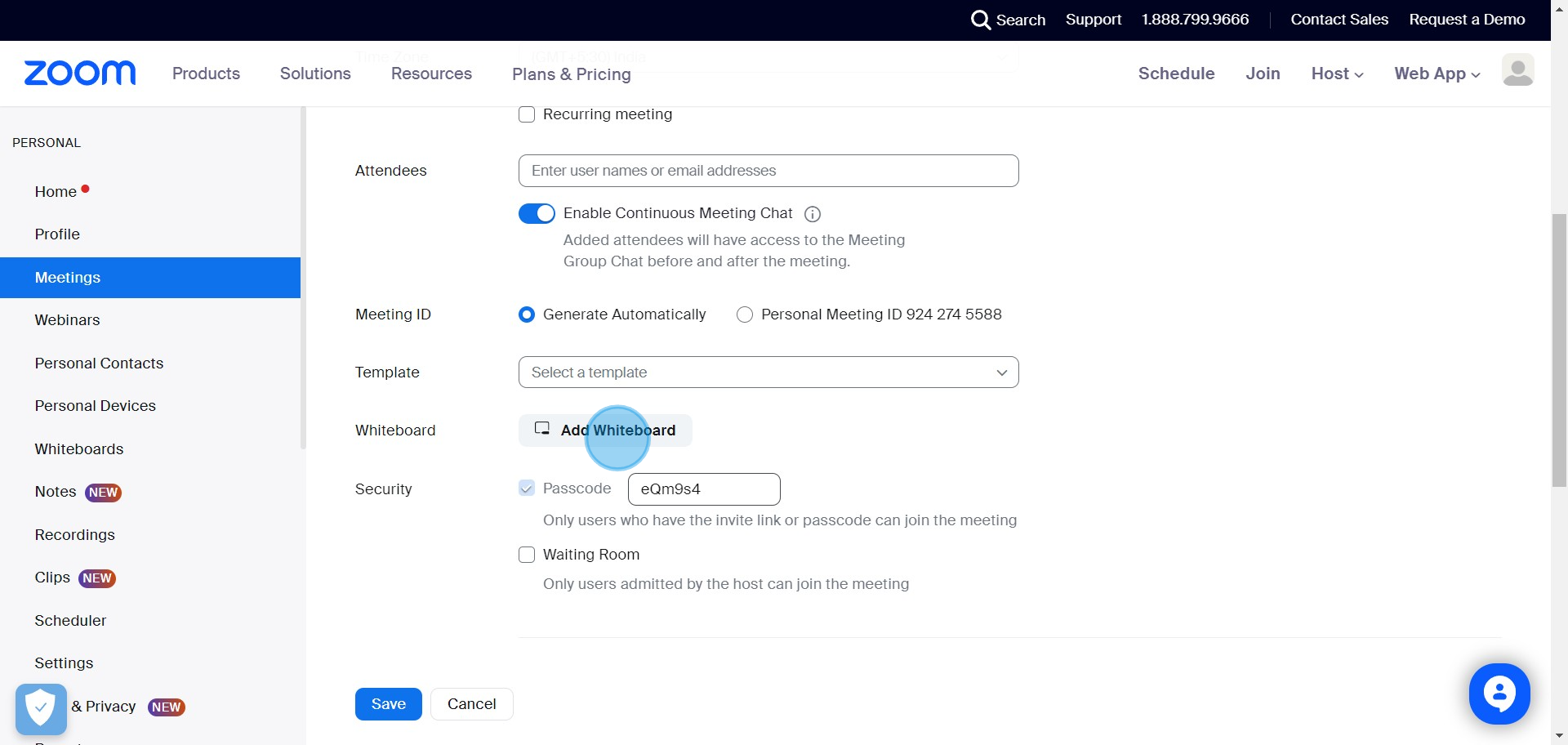Image resolution: width=1568 pixels, height=745 pixels.
Task: Open the Products menu
Action: pyautogui.click(x=206, y=74)
